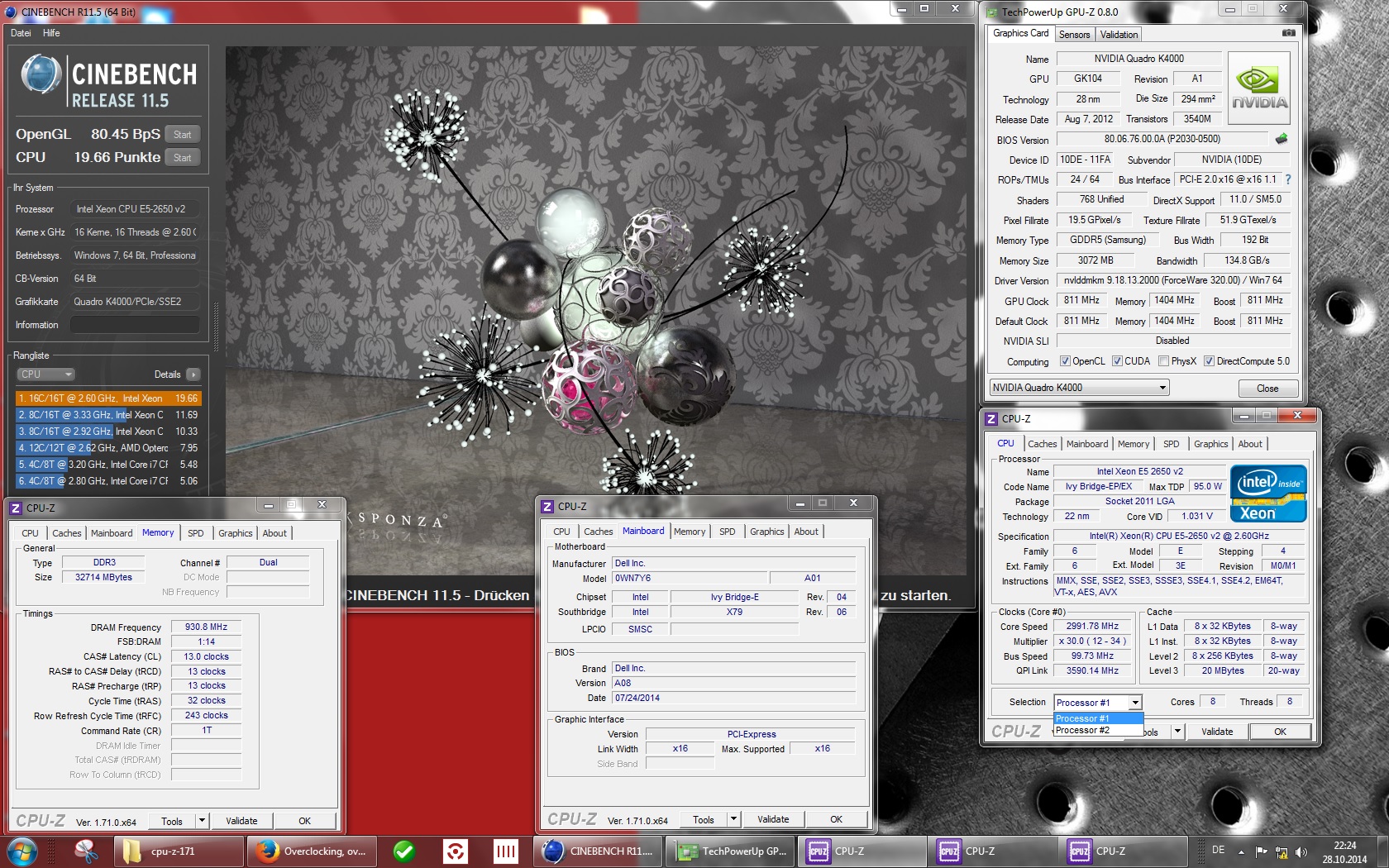Open Tools dropdown arrow in Memory CPU-Z window

pos(202,821)
